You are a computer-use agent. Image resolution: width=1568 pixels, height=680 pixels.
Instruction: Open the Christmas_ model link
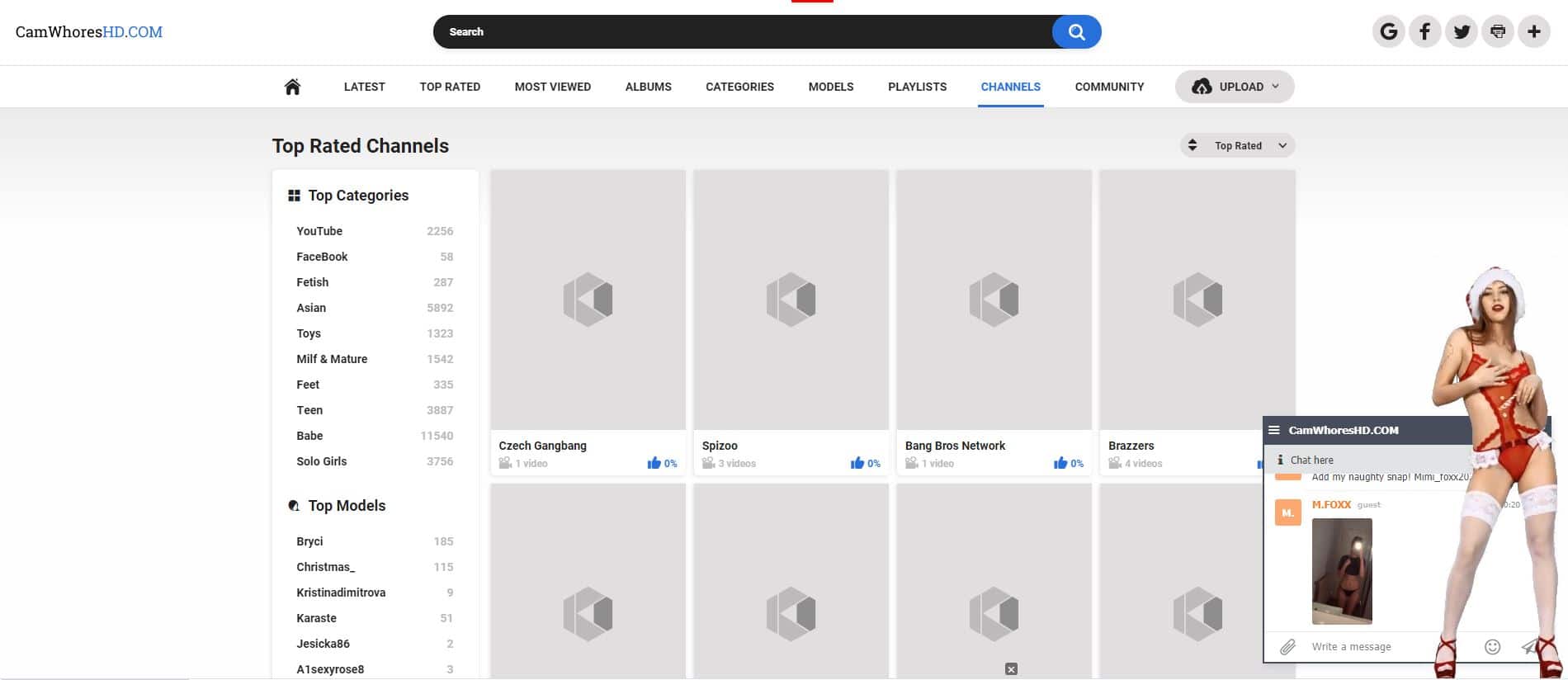click(x=325, y=567)
